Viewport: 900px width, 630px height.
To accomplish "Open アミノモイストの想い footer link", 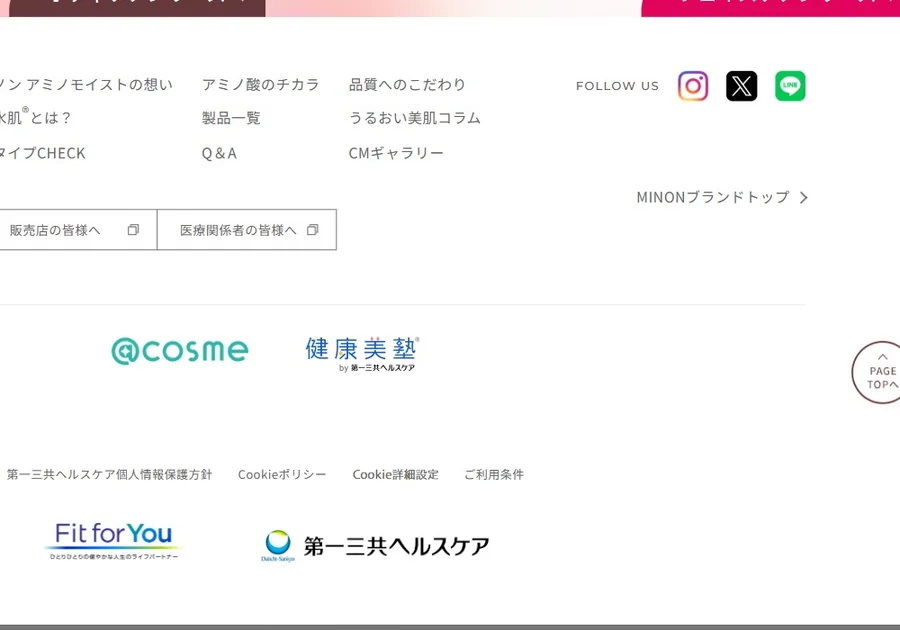I will coord(86,85).
